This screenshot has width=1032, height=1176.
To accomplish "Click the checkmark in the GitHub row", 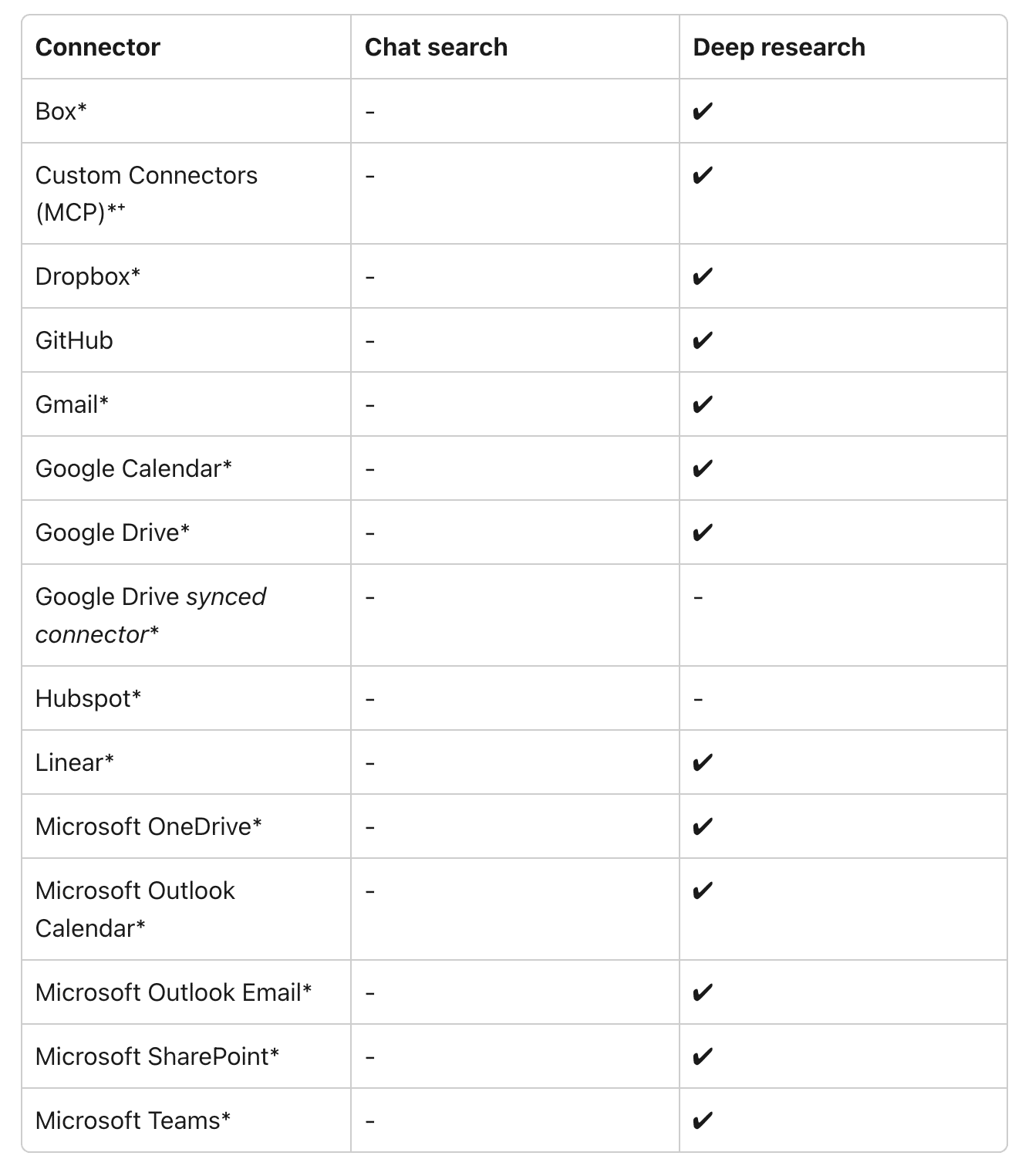I will pos(702,341).
